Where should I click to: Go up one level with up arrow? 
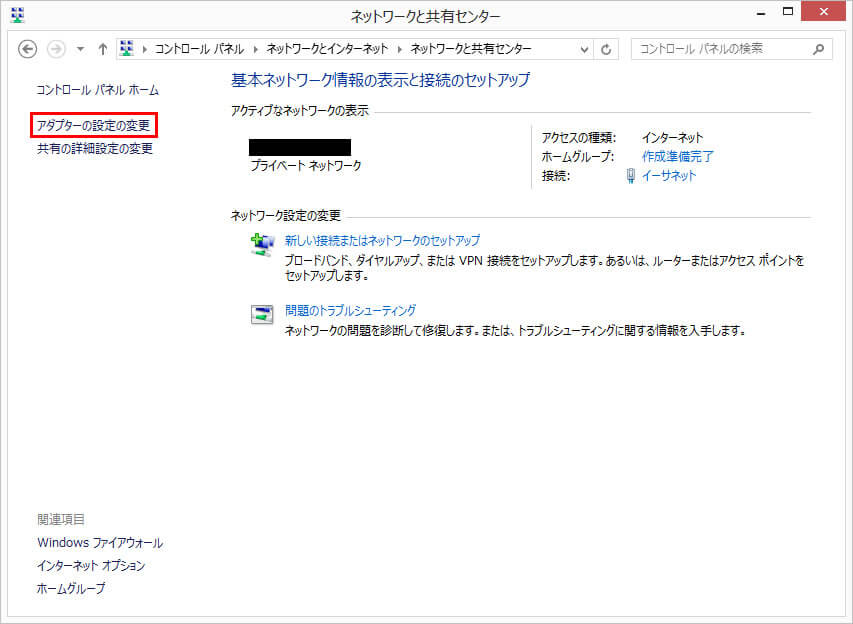pyautogui.click(x=102, y=49)
